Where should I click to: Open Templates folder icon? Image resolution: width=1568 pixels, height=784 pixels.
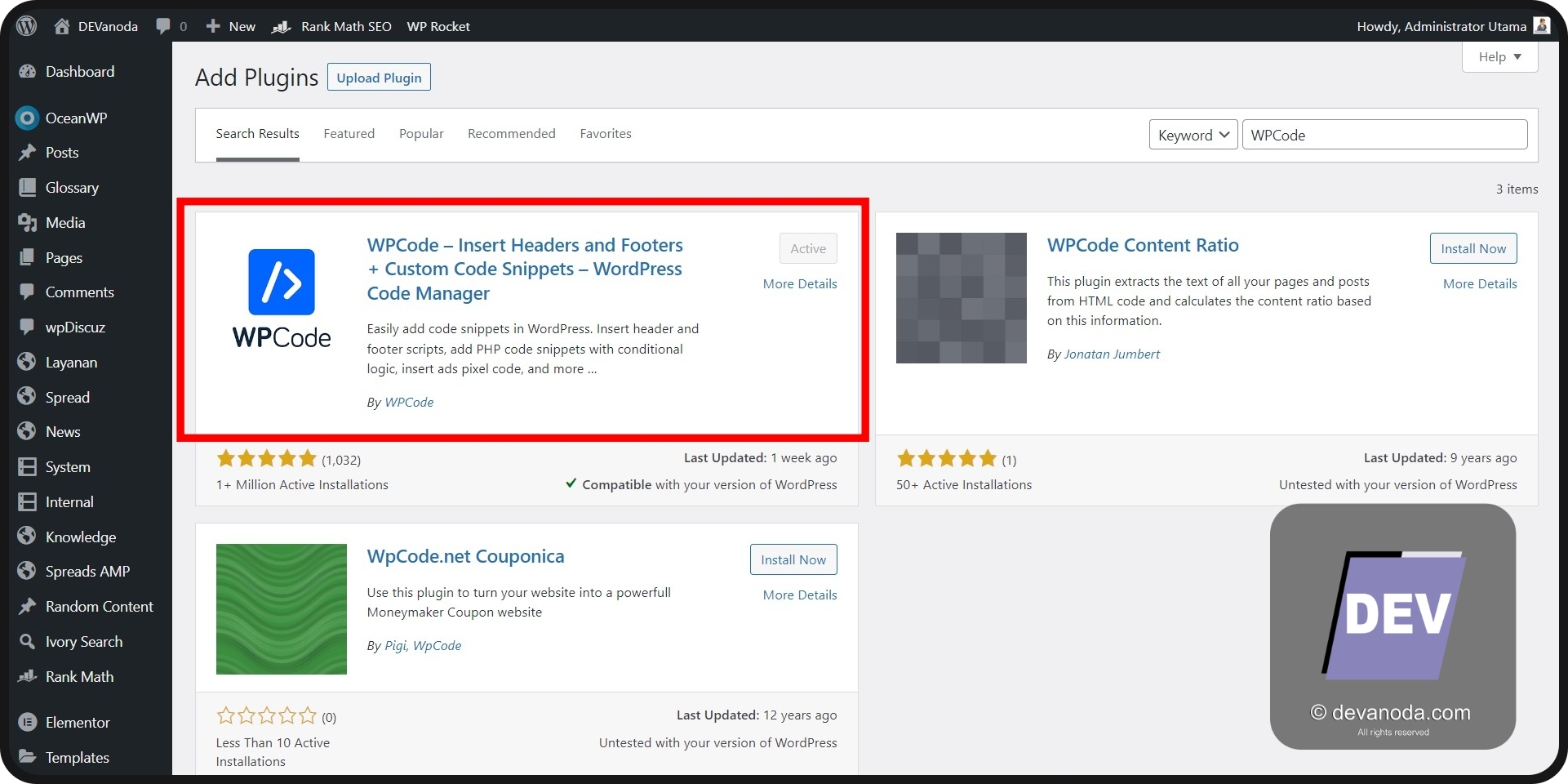[28, 757]
